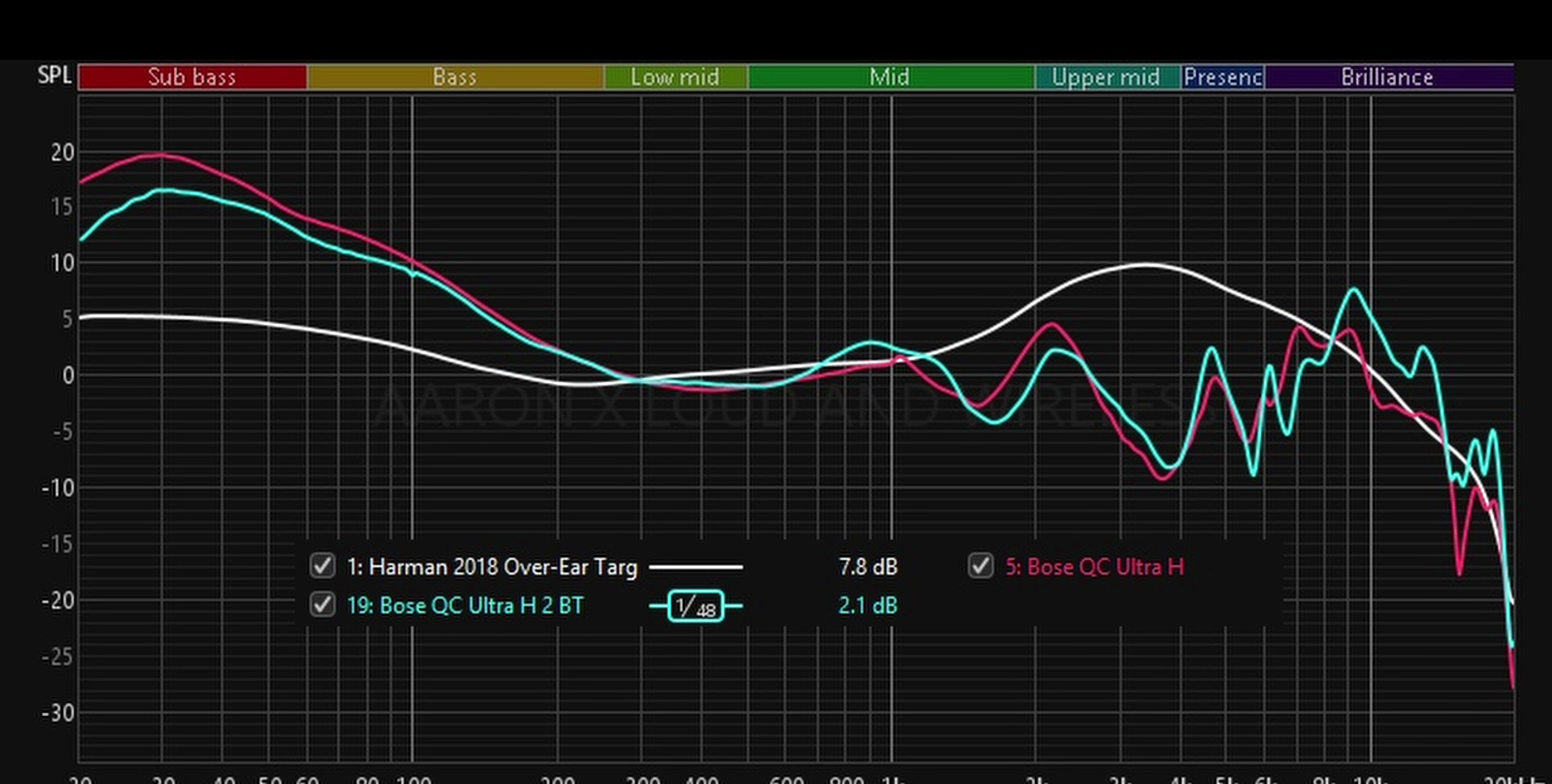The width and height of the screenshot is (1552, 784).
Task: Click the 2.1 dB value readout
Action: coord(868,605)
